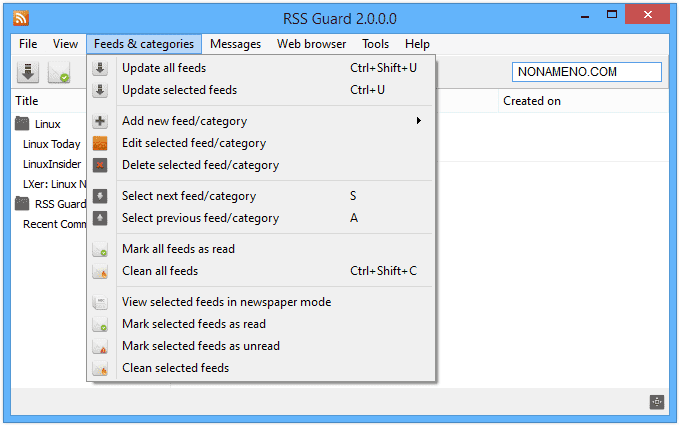Select the LinuxInsider feed in the list
679x425 pixels.
click(52, 164)
